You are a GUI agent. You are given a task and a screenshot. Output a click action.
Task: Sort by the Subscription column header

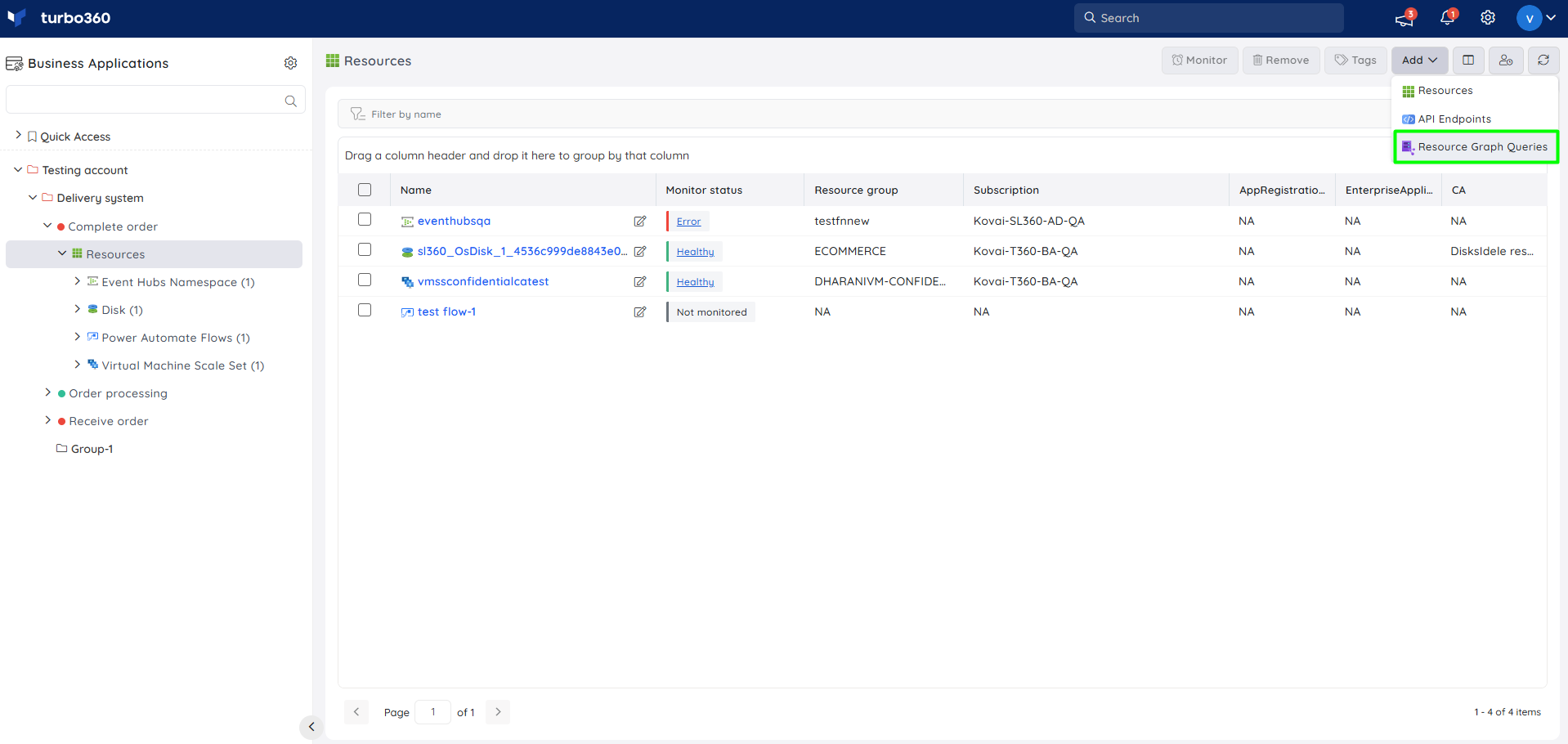pos(1006,190)
